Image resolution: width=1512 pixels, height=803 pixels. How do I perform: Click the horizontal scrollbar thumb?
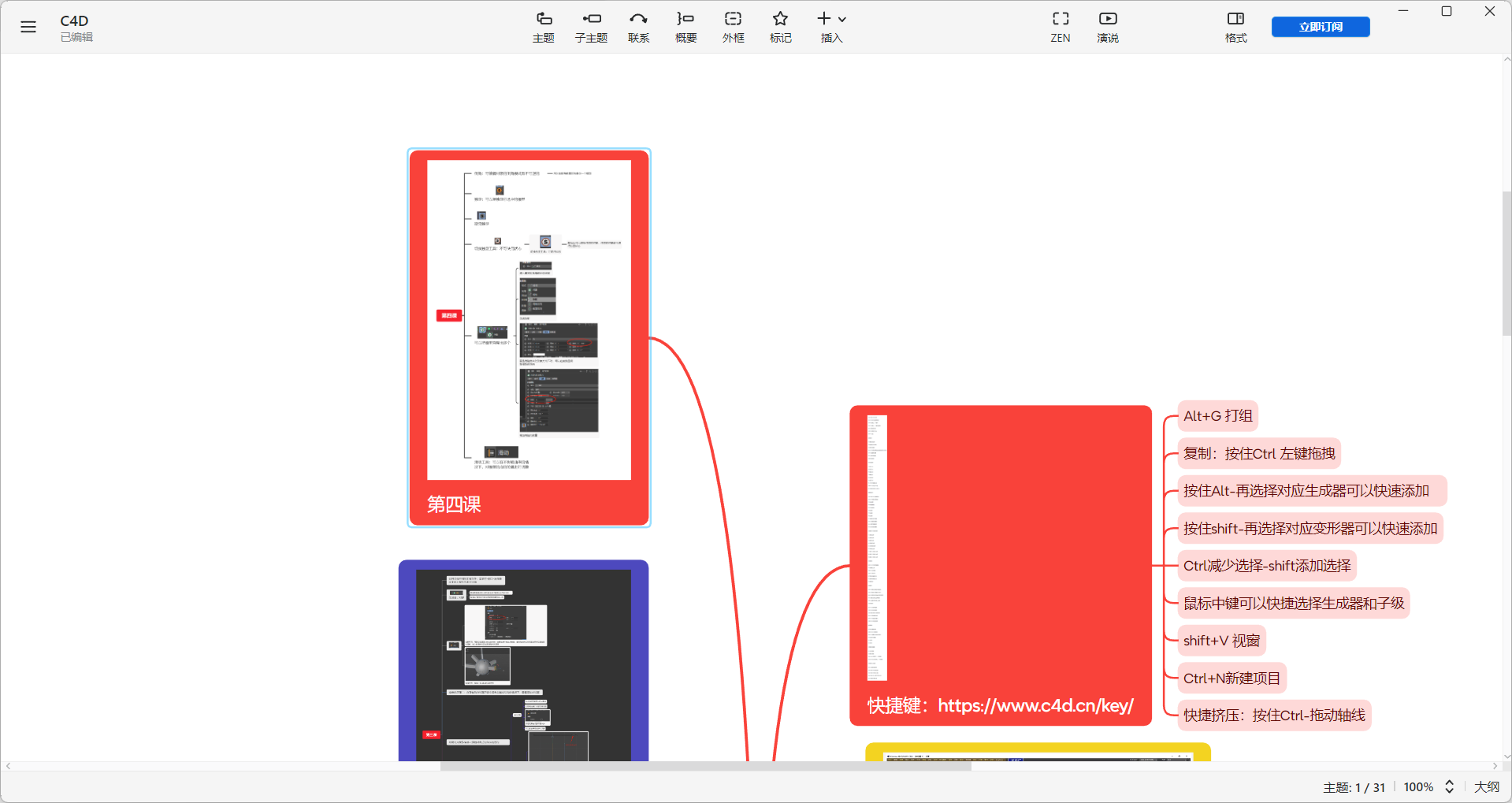point(705,766)
